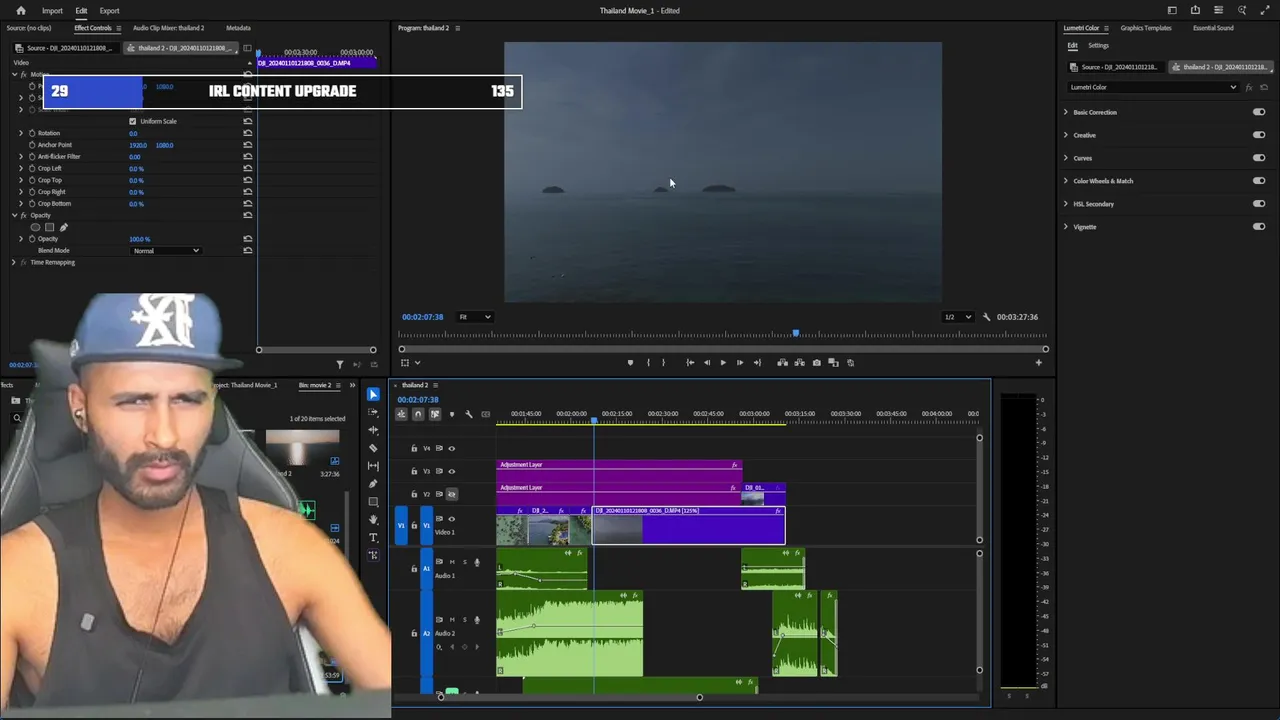This screenshot has width=1280, height=720.
Task: Lock the V4 track
Action: click(x=414, y=448)
